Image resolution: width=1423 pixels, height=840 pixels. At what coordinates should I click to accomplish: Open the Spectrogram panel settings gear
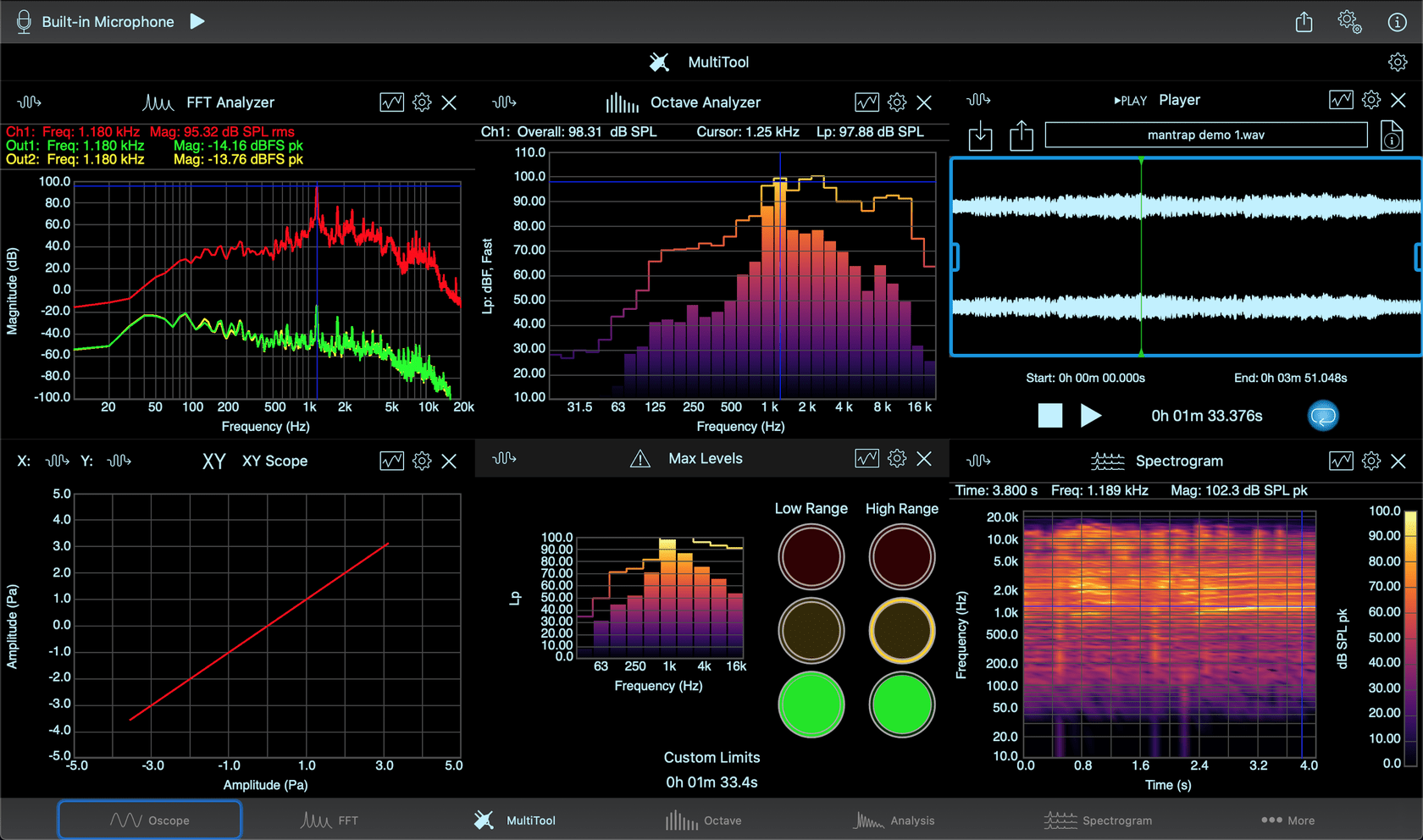[x=1371, y=461]
